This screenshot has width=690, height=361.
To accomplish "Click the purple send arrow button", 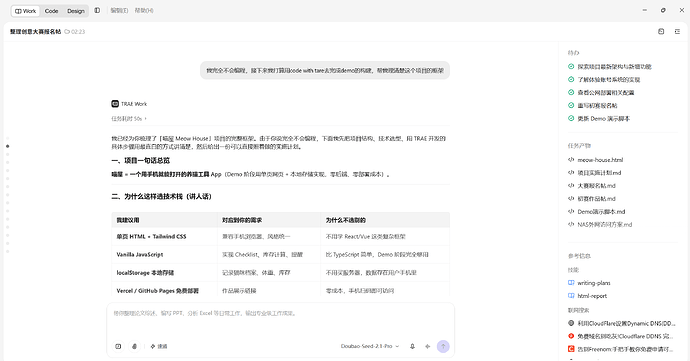I will pos(443,346).
